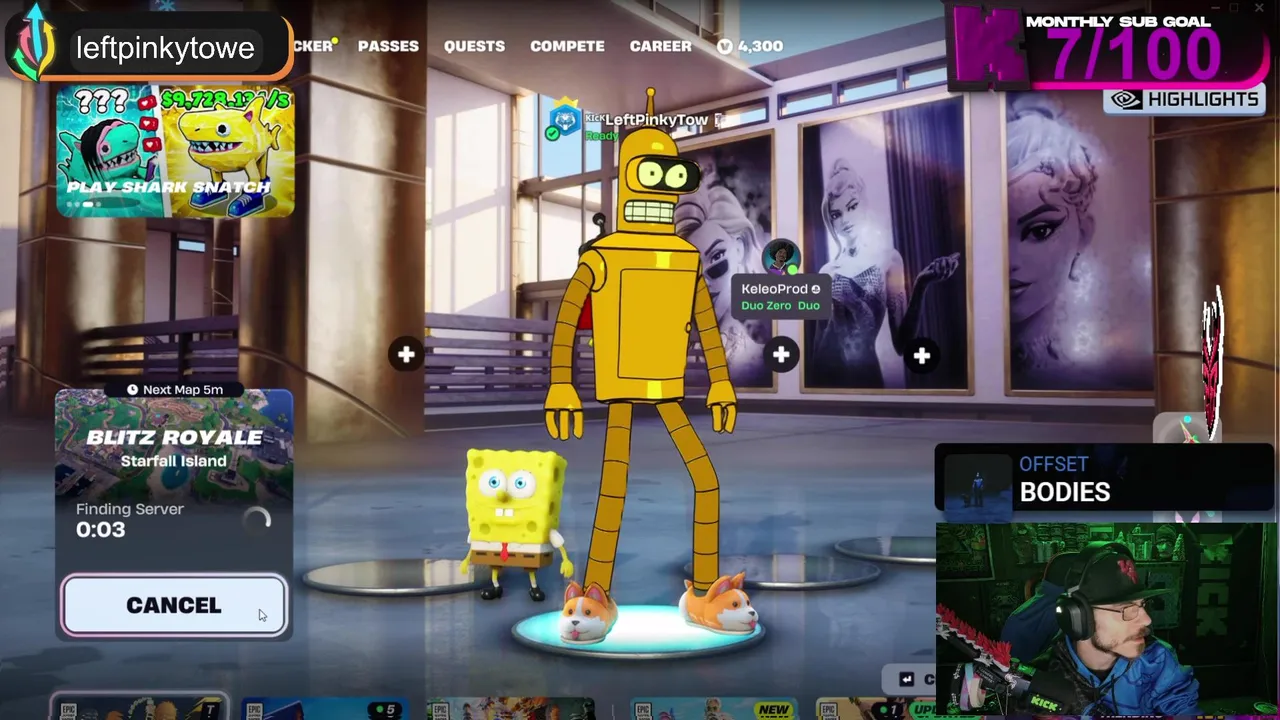
Task: Open the QUESTS tab
Action: (474, 46)
